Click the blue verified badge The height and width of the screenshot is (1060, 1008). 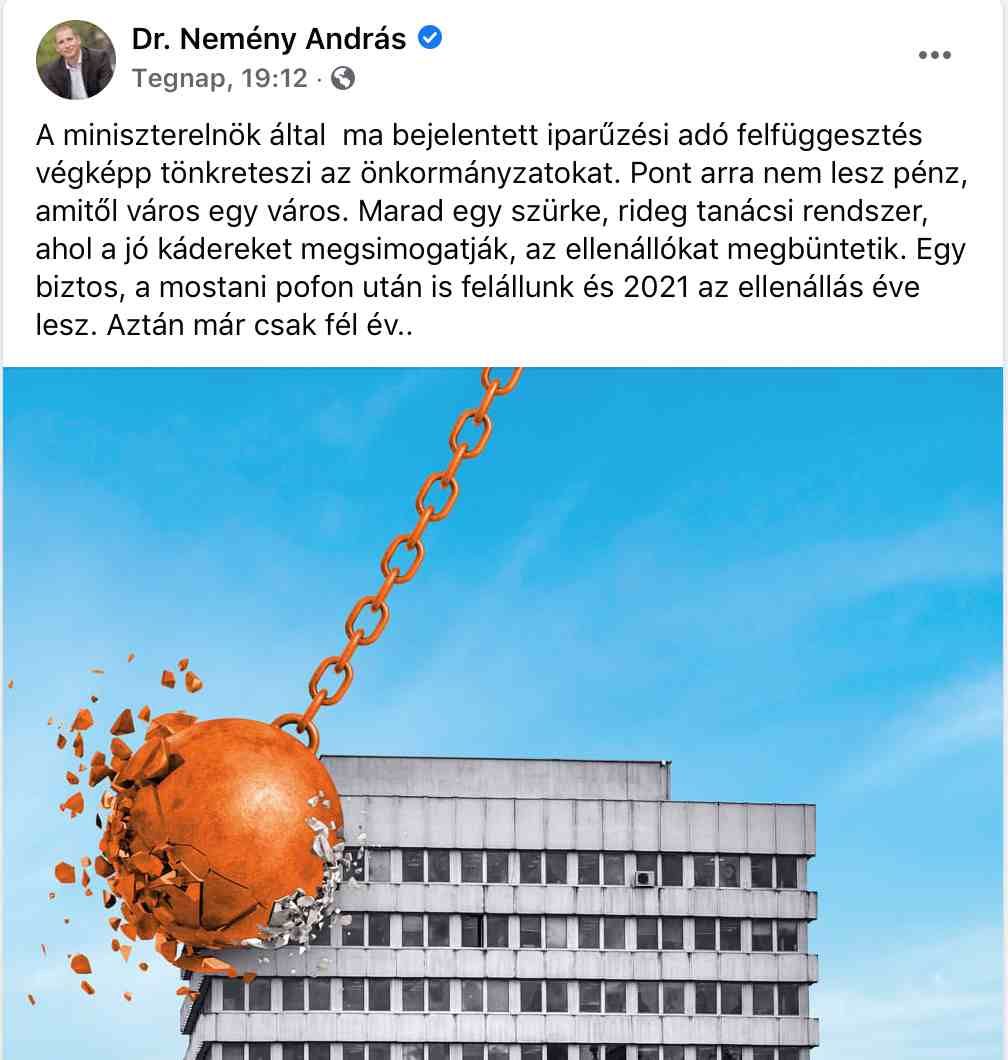pos(430,38)
